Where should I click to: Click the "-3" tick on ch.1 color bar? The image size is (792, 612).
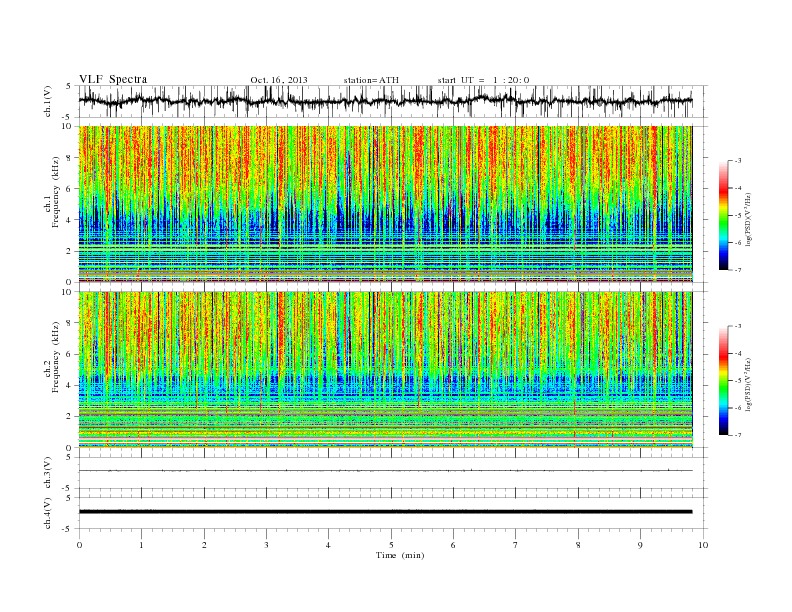tap(737, 161)
